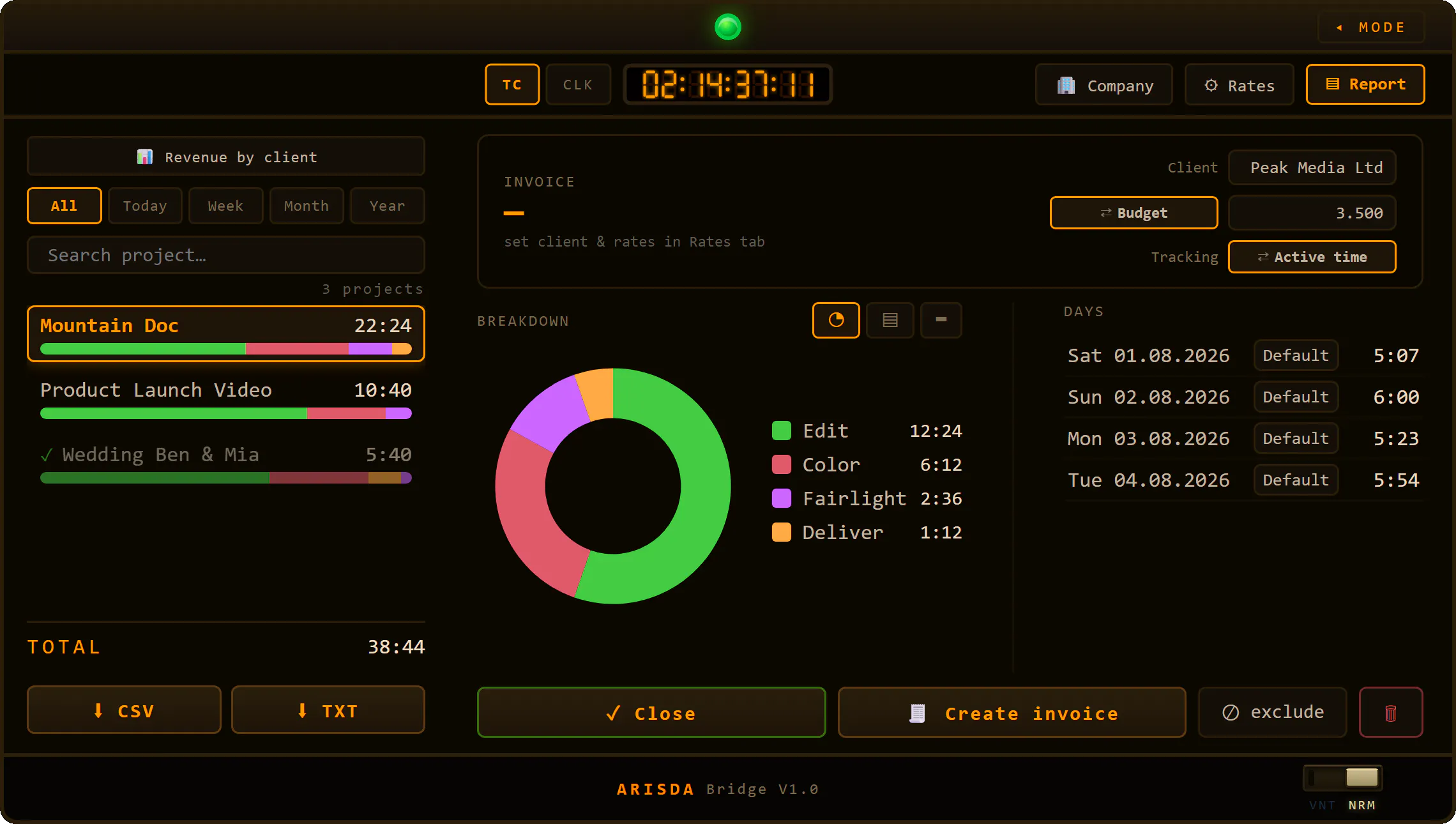Switch breakdown to pie chart view
The image size is (1456, 824).
(836, 320)
